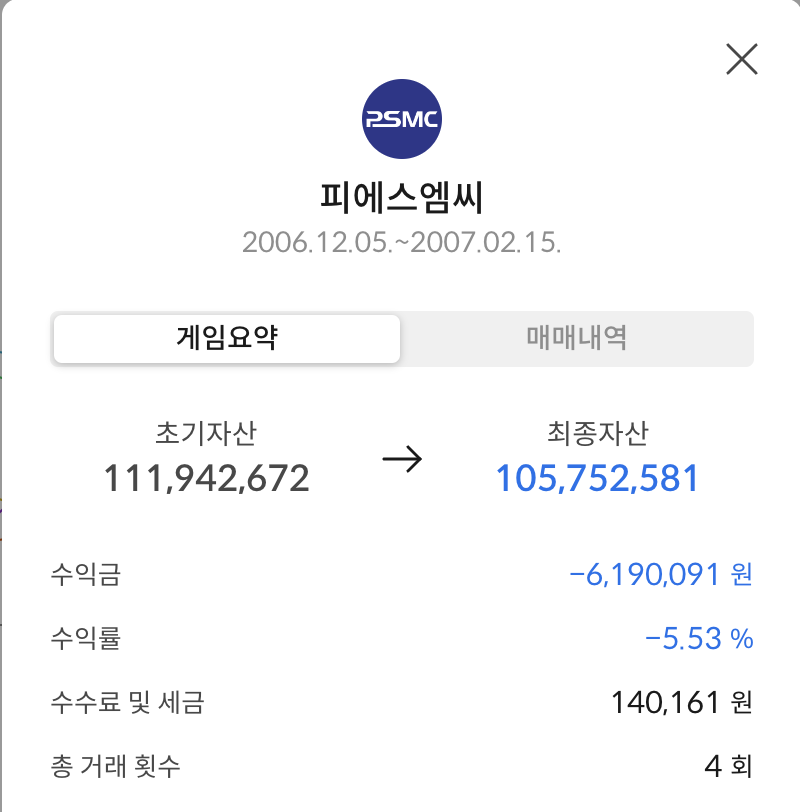Click the 수익률 row label
This screenshot has width=800, height=812.
[86, 639]
